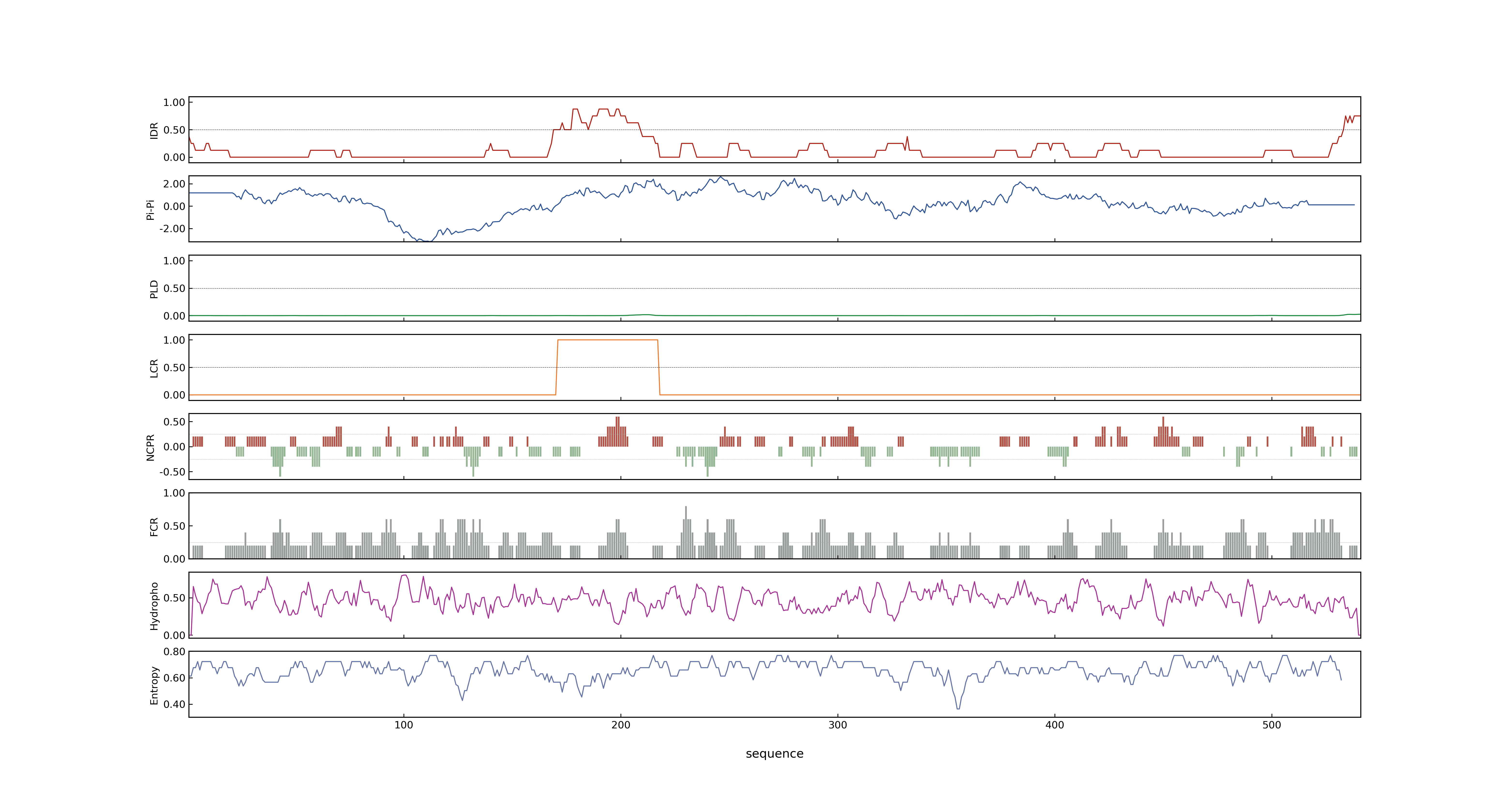Viewport: 1512px width, 806px height.
Task: Click the x-axis tick label 300
Action: point(838,725)
